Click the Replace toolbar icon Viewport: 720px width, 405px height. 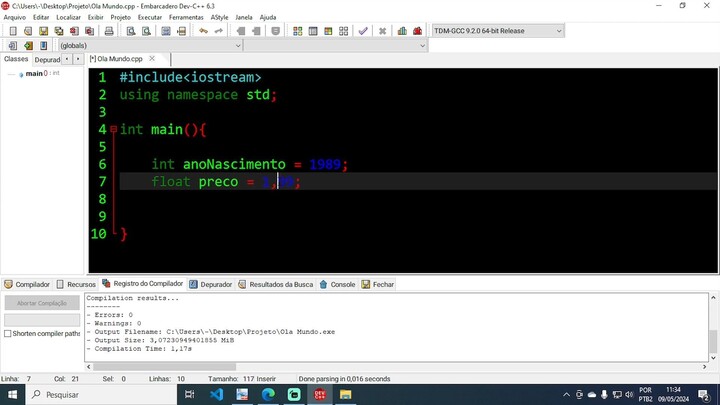pos(146,31)
